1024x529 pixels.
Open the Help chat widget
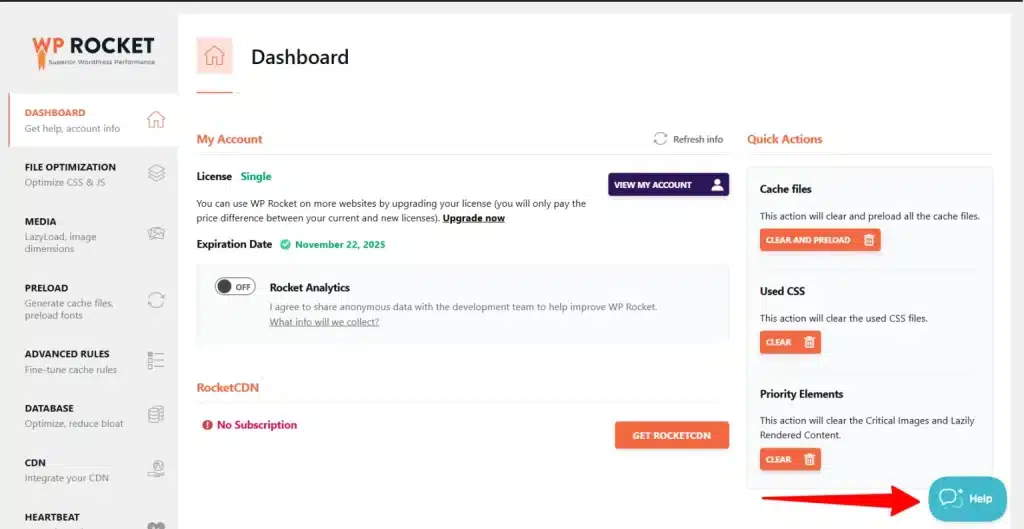pyautogui.click(x=967, y=499)
